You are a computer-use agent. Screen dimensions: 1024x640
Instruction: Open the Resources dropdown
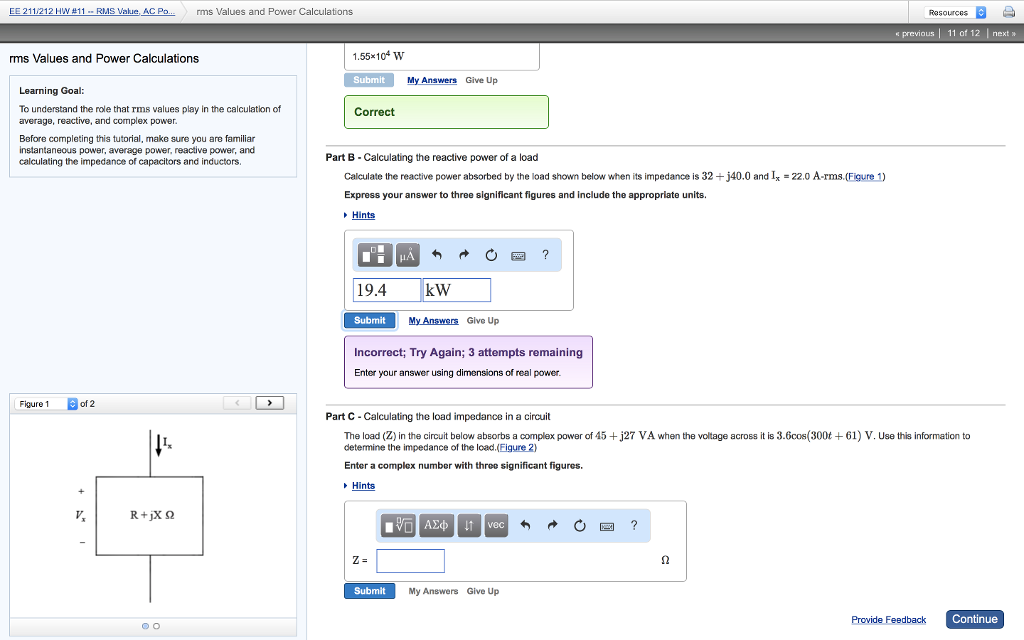pos(952,11)
